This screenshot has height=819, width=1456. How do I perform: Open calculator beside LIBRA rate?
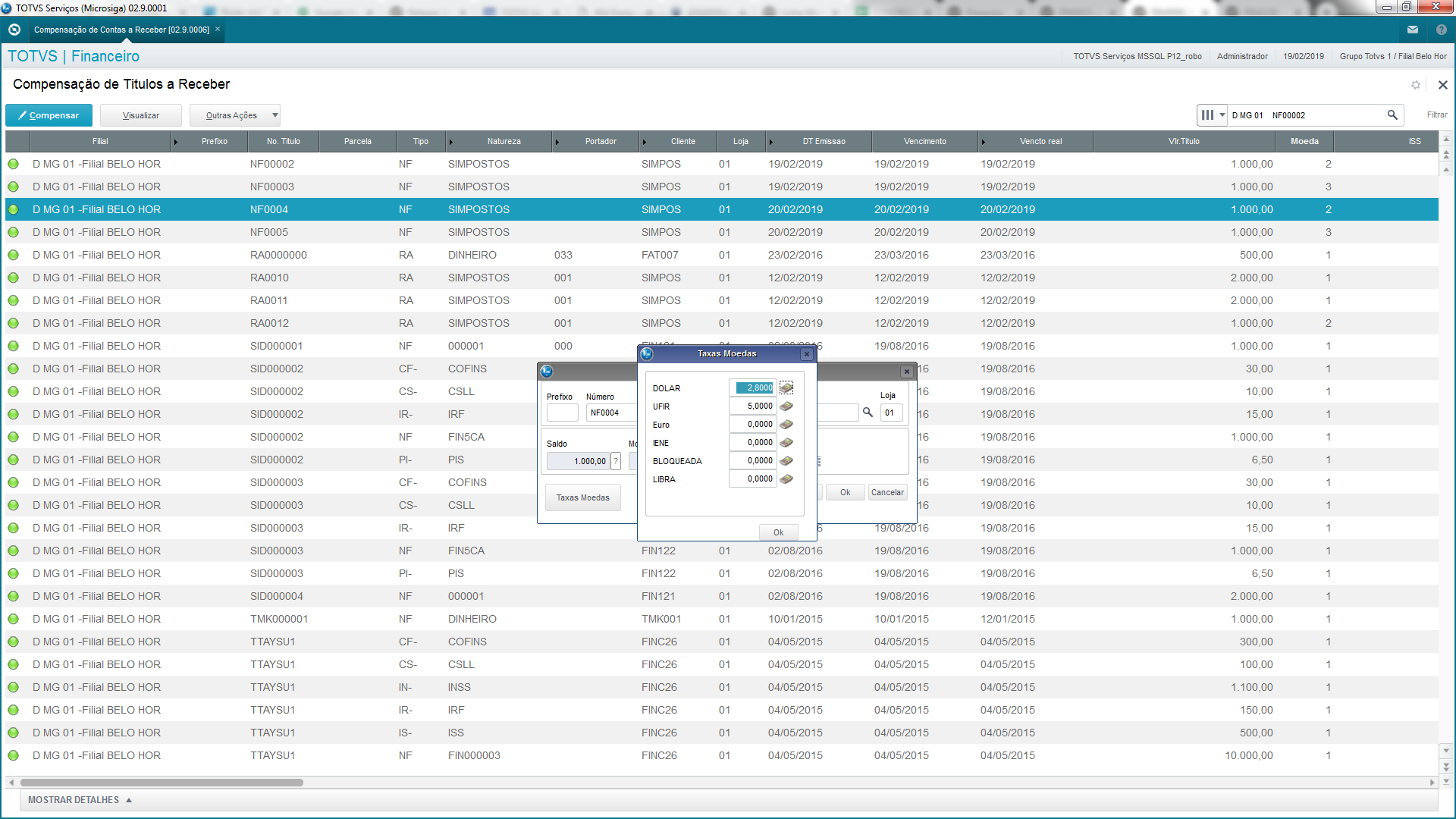coord(786,479)
